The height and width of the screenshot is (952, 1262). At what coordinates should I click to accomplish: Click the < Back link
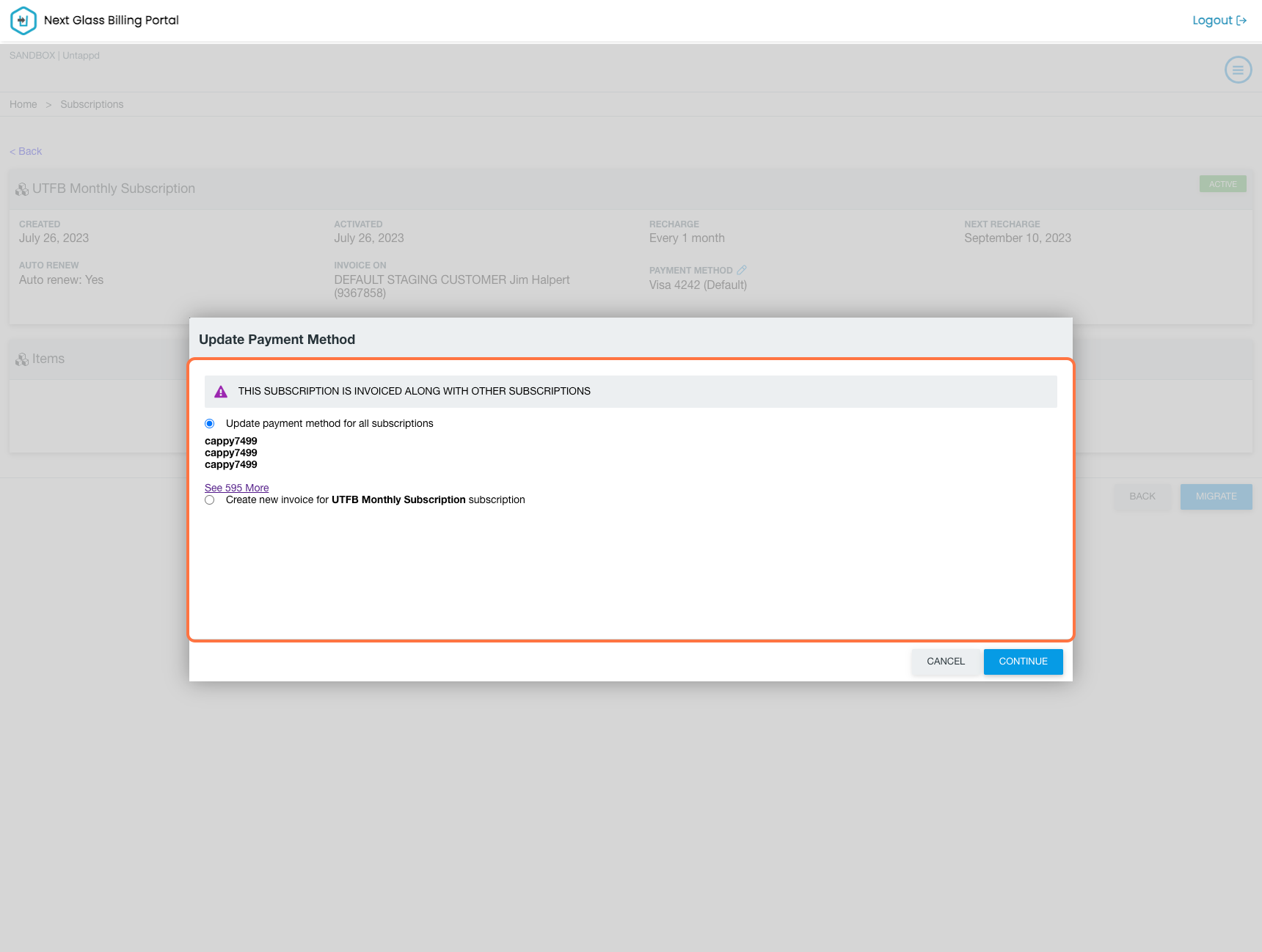(26, 151)
